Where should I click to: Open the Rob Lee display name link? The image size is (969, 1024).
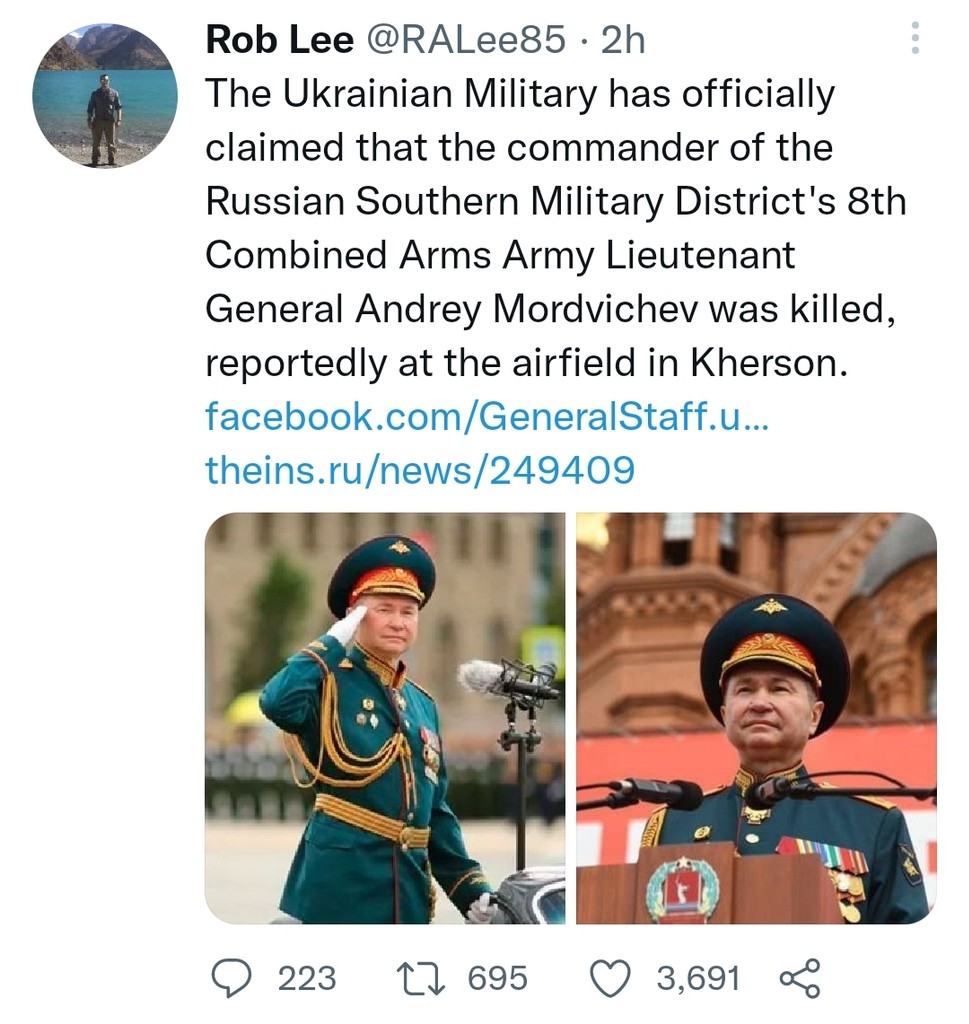279,40
